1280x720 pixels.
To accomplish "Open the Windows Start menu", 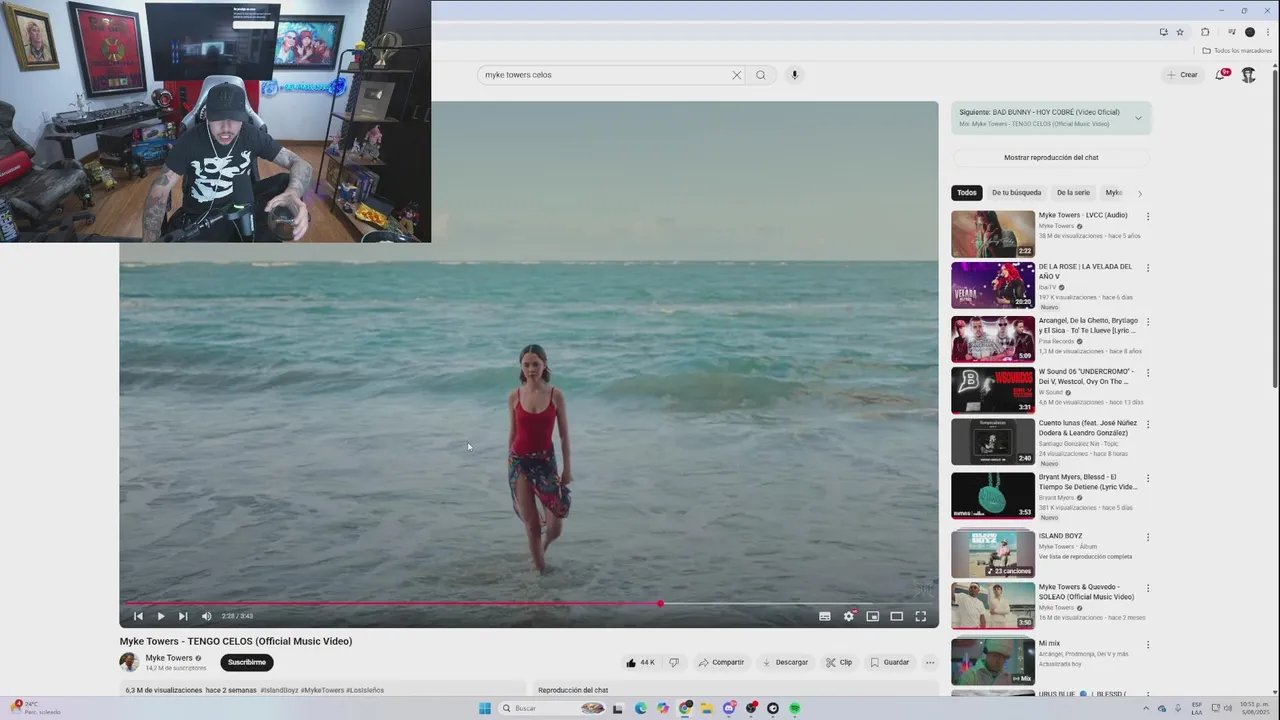I will (x=485, y=708).
